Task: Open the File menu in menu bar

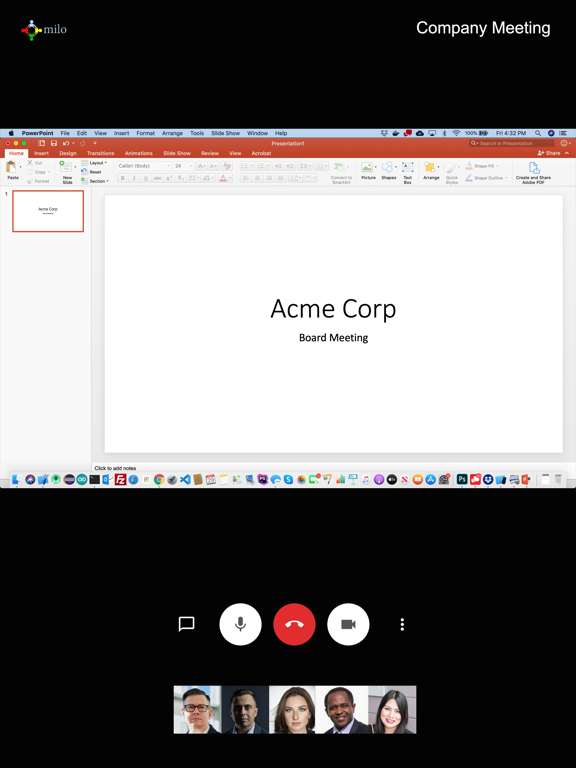Action: pos(65,133)
